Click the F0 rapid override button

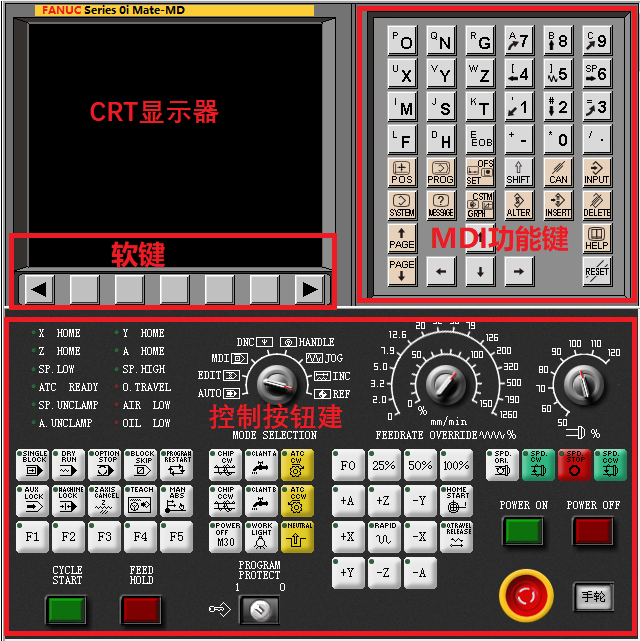[348, 465]
